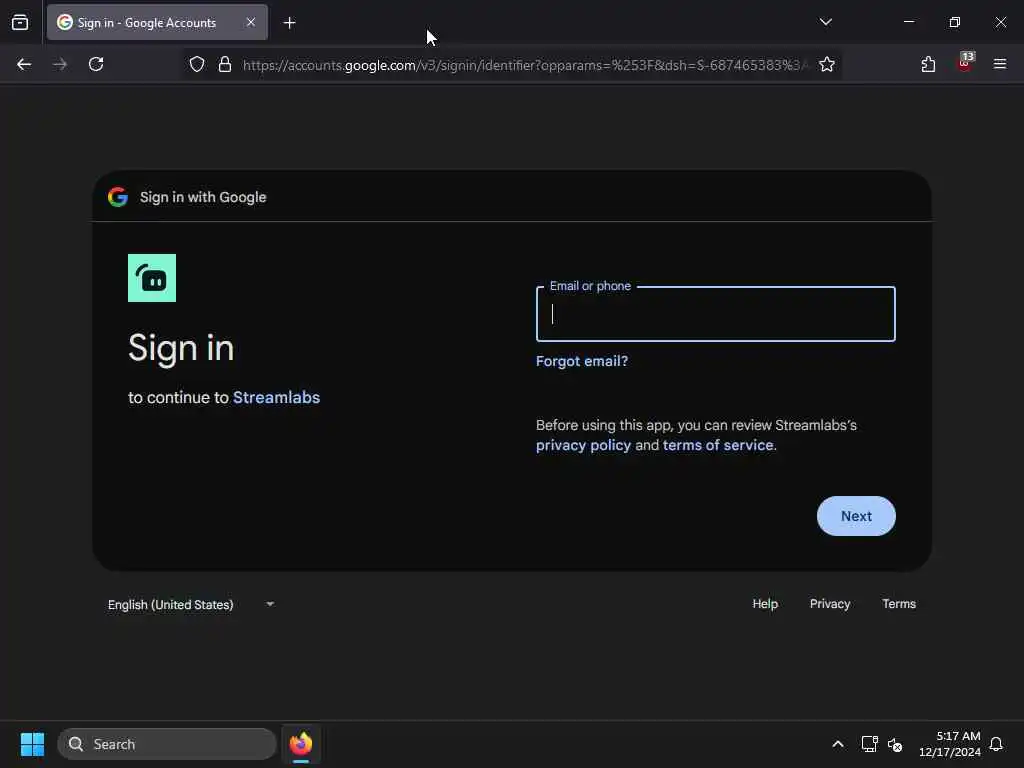Open Streamlabs terms of service link
This screenshot has height=768, width=1024.
[x=718, y=445]
